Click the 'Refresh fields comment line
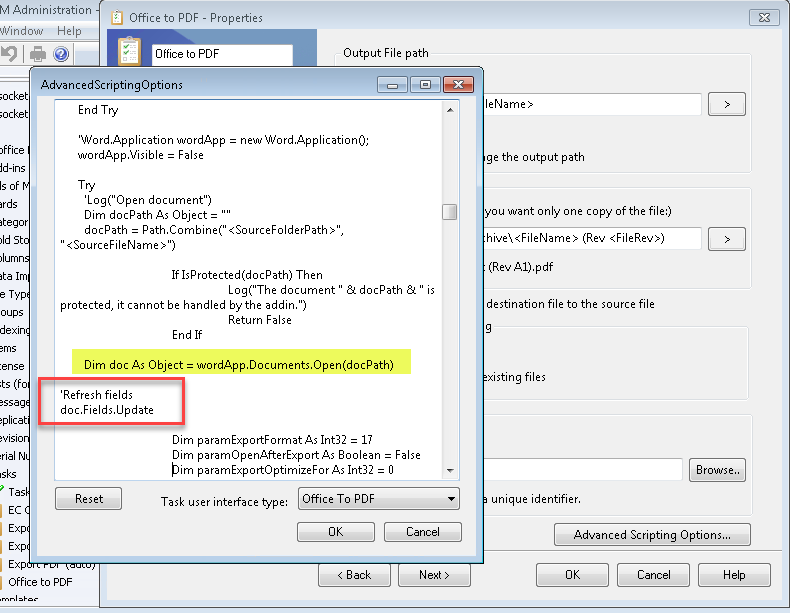Viewport: 790px width, 613px height. click(96, 395)
